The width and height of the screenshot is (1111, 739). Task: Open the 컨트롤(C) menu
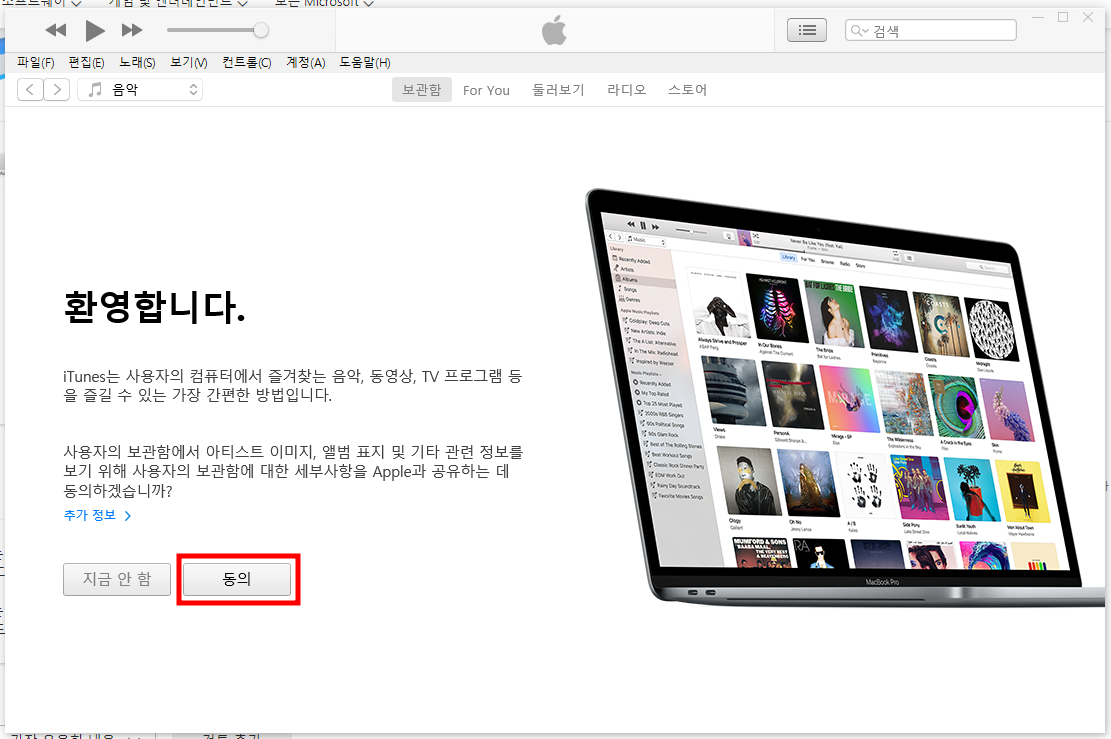[x=247, y=62]
